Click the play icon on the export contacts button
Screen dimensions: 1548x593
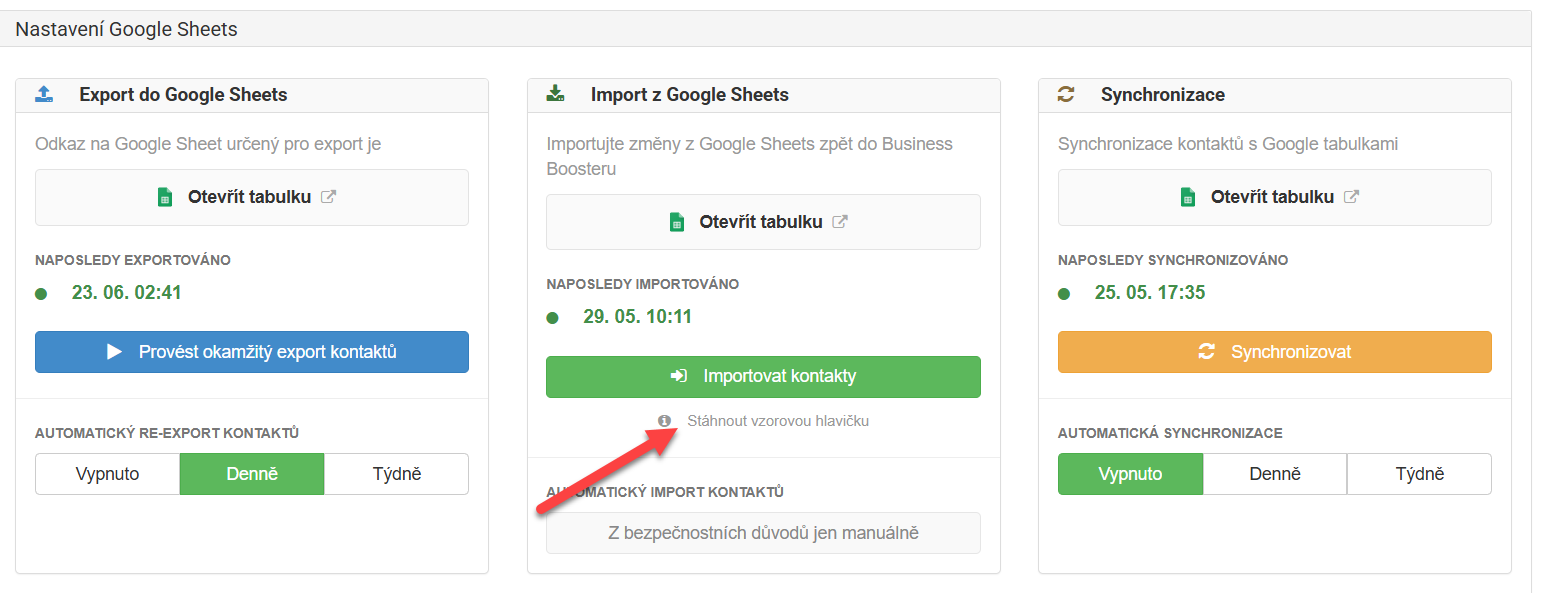click(115, 352)
